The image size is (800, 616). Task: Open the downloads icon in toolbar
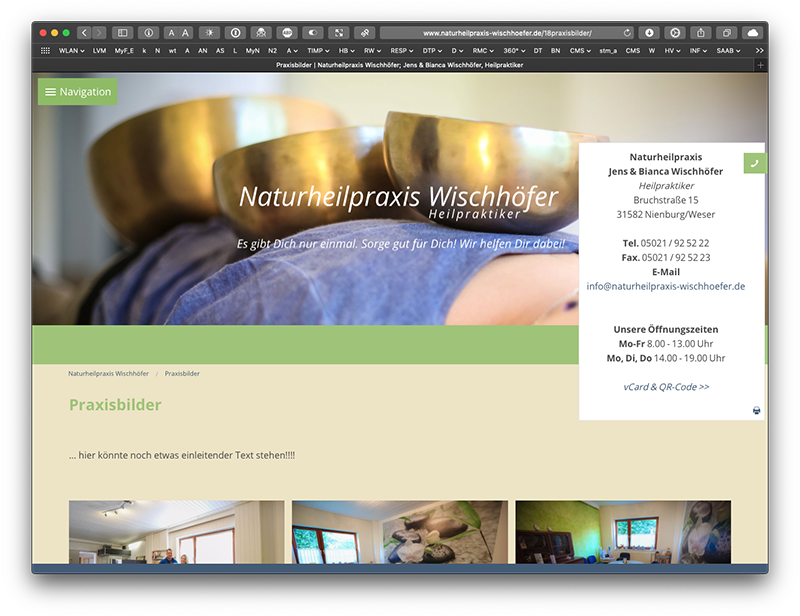(649, 33)
